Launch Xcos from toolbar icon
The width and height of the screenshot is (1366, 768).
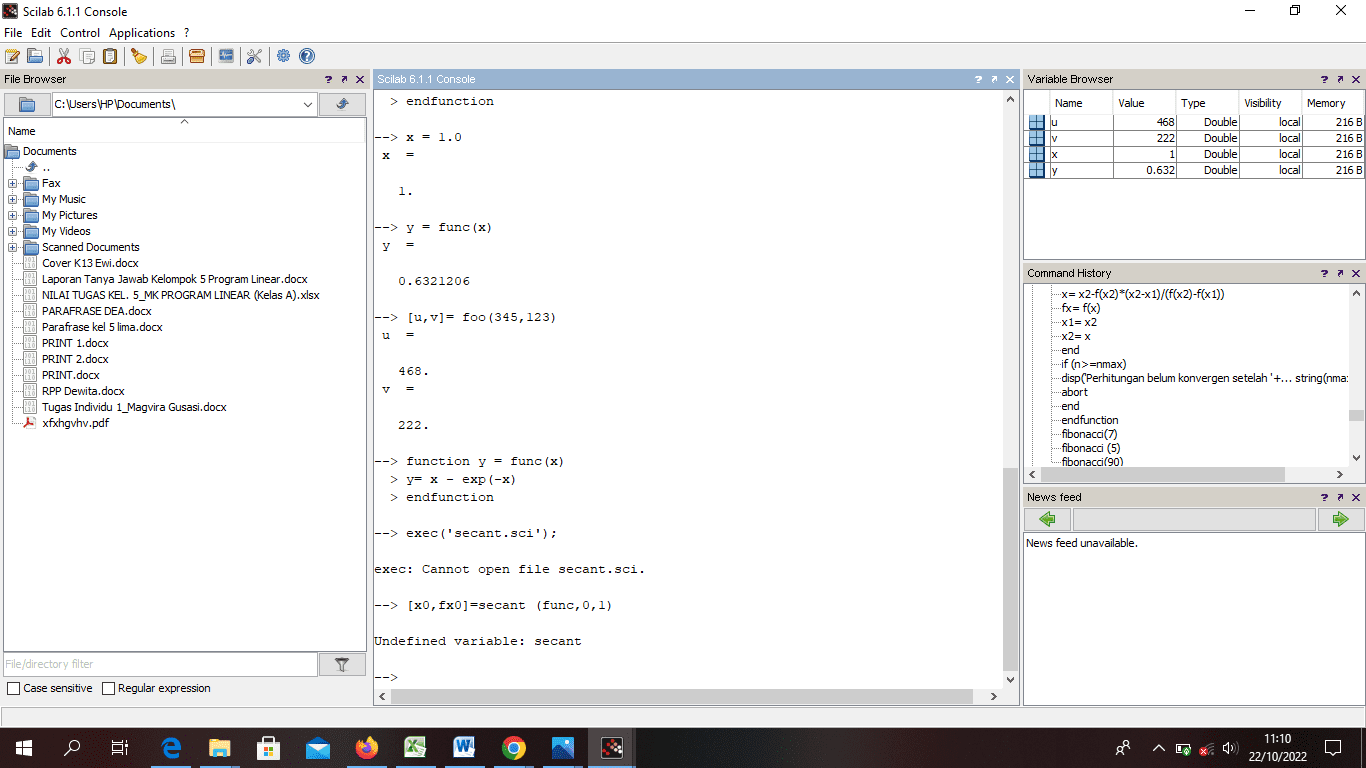(x=226, y=56)
